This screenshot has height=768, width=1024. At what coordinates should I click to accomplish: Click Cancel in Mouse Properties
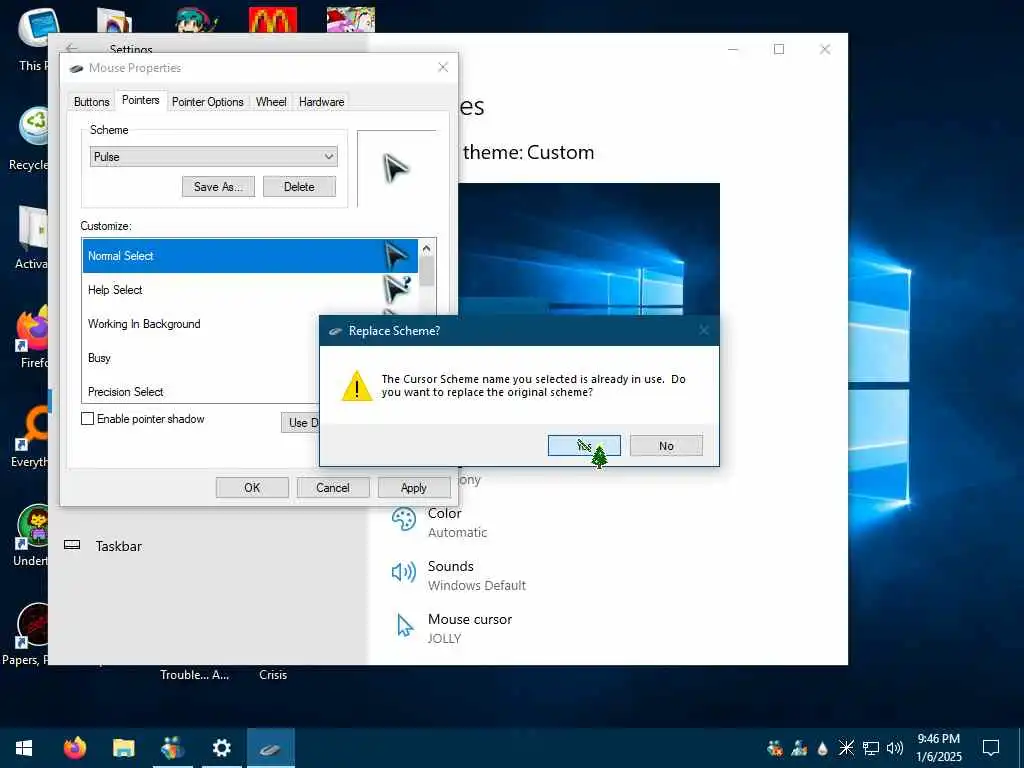click(x=333, y=488)
